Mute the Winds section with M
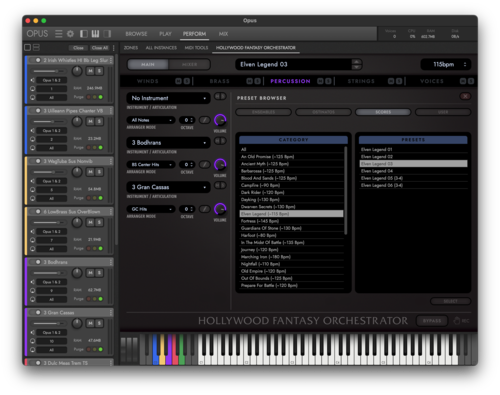 click(x=179, y=81)
